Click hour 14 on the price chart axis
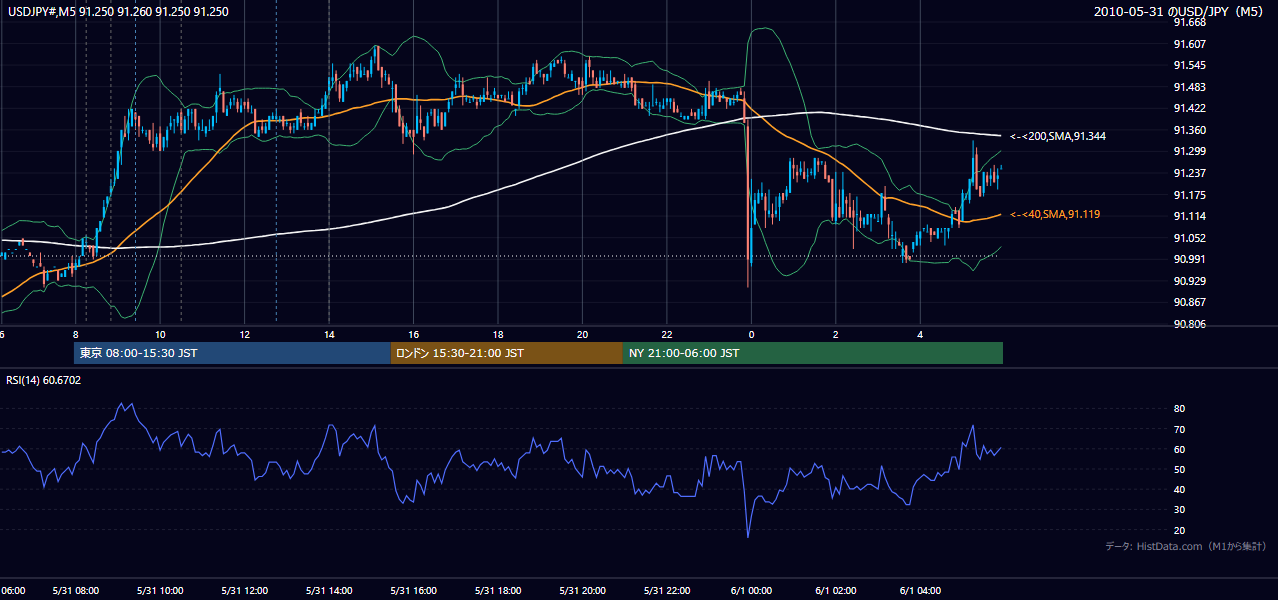 point(329,335)
